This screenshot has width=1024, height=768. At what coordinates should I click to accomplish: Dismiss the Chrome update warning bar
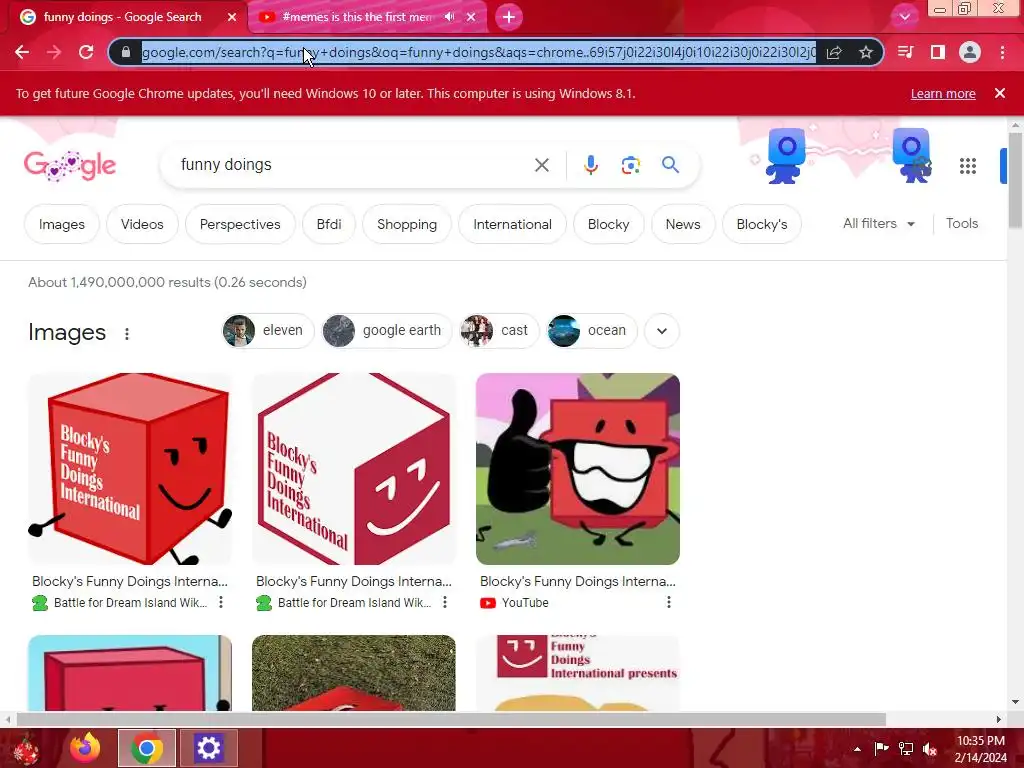click(1000, 93)
